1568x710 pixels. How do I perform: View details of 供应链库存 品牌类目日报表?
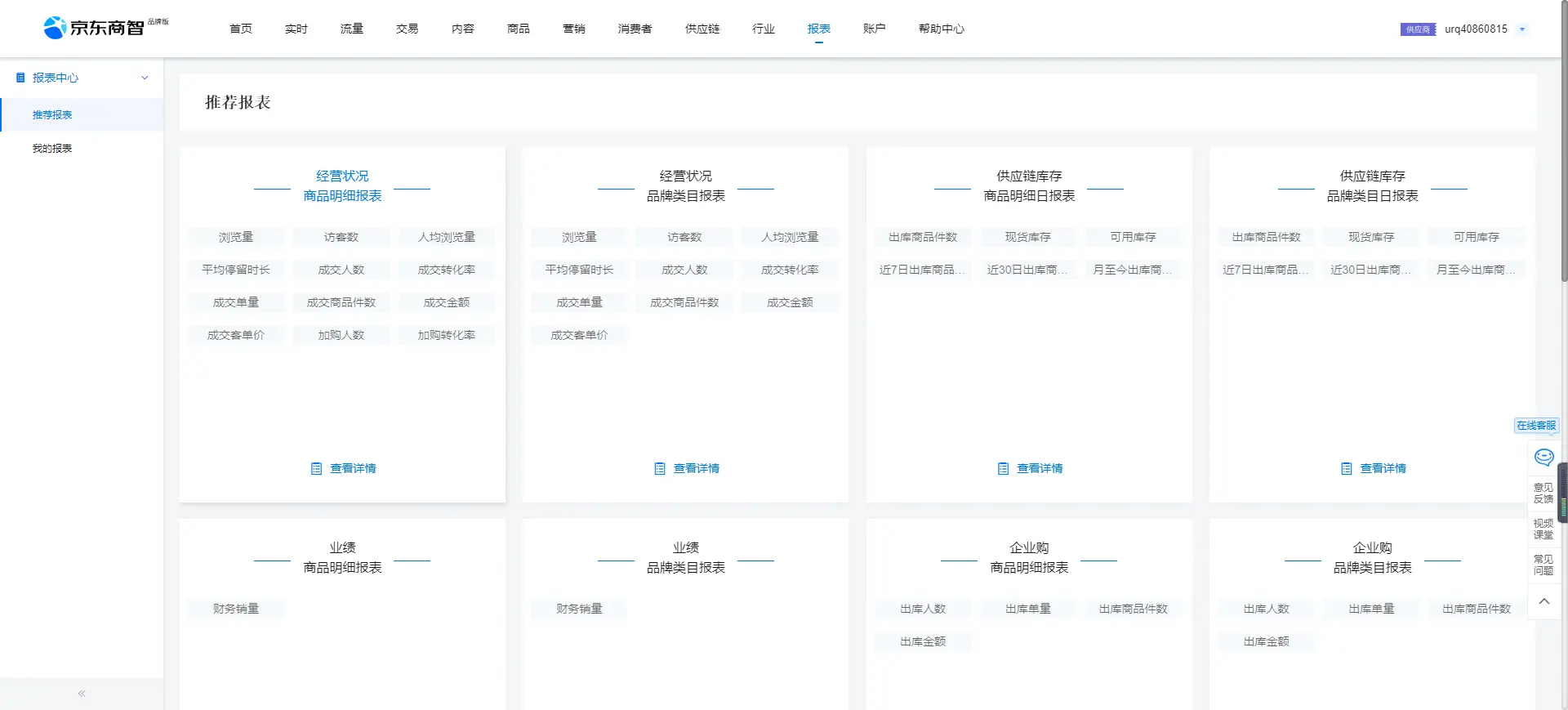[x=1374, y=468]
